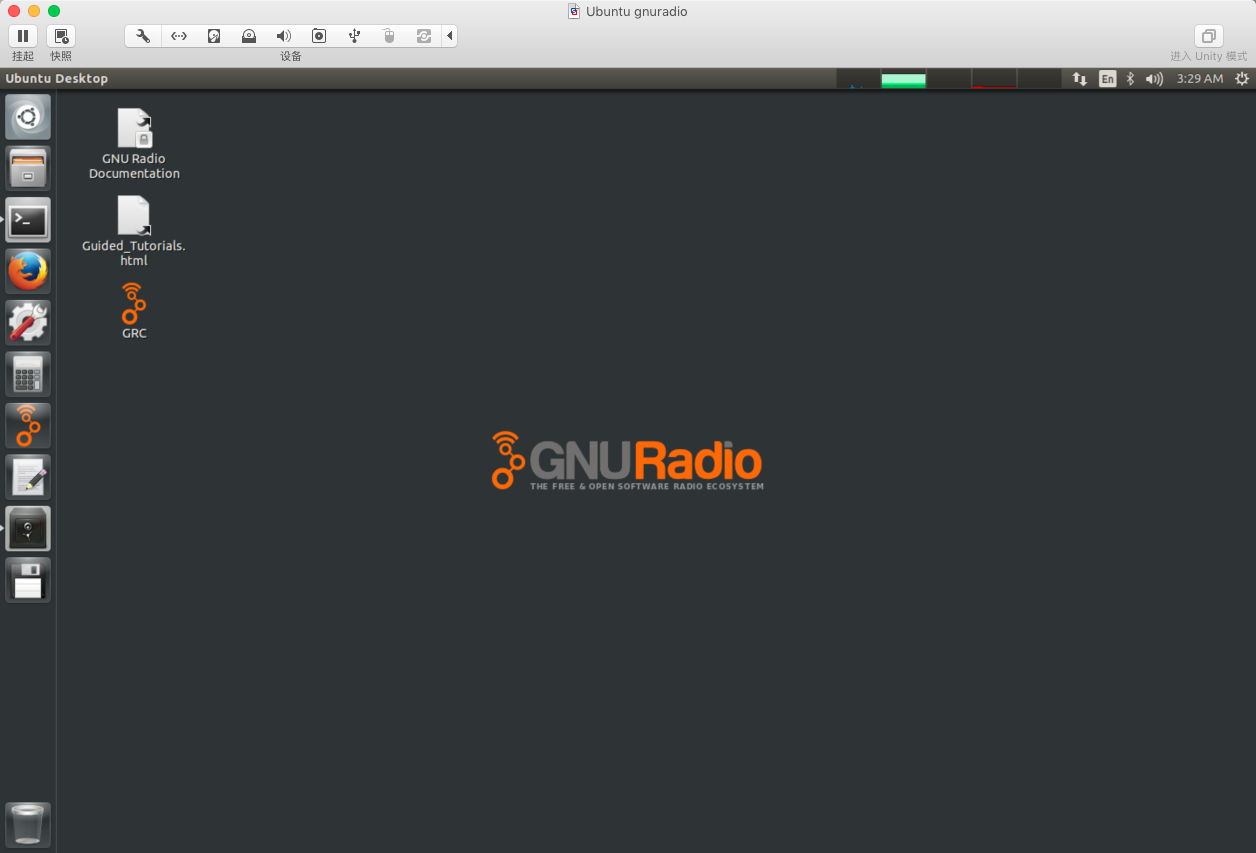
Task: Open the network connections indicator in the panel
Action: (x=1080, y=78)
